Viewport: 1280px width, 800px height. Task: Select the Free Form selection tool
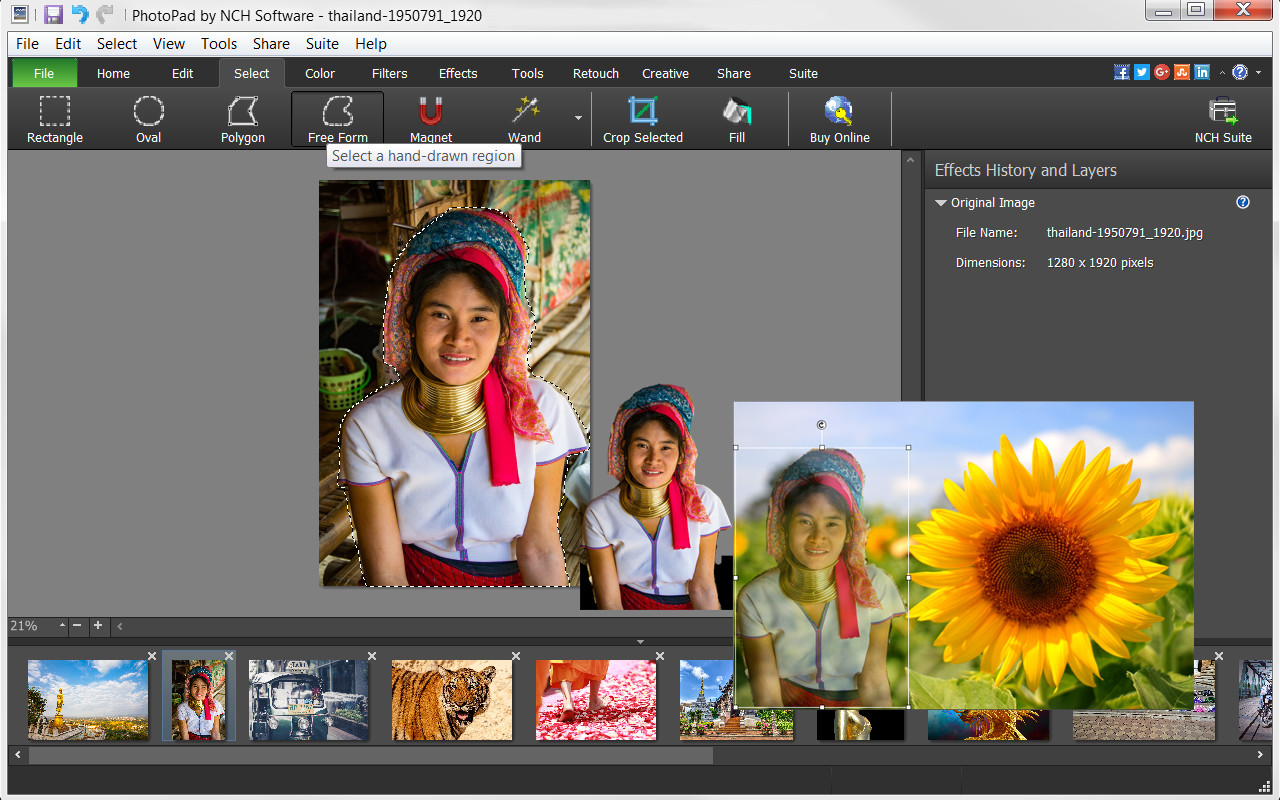coord(337,118)
